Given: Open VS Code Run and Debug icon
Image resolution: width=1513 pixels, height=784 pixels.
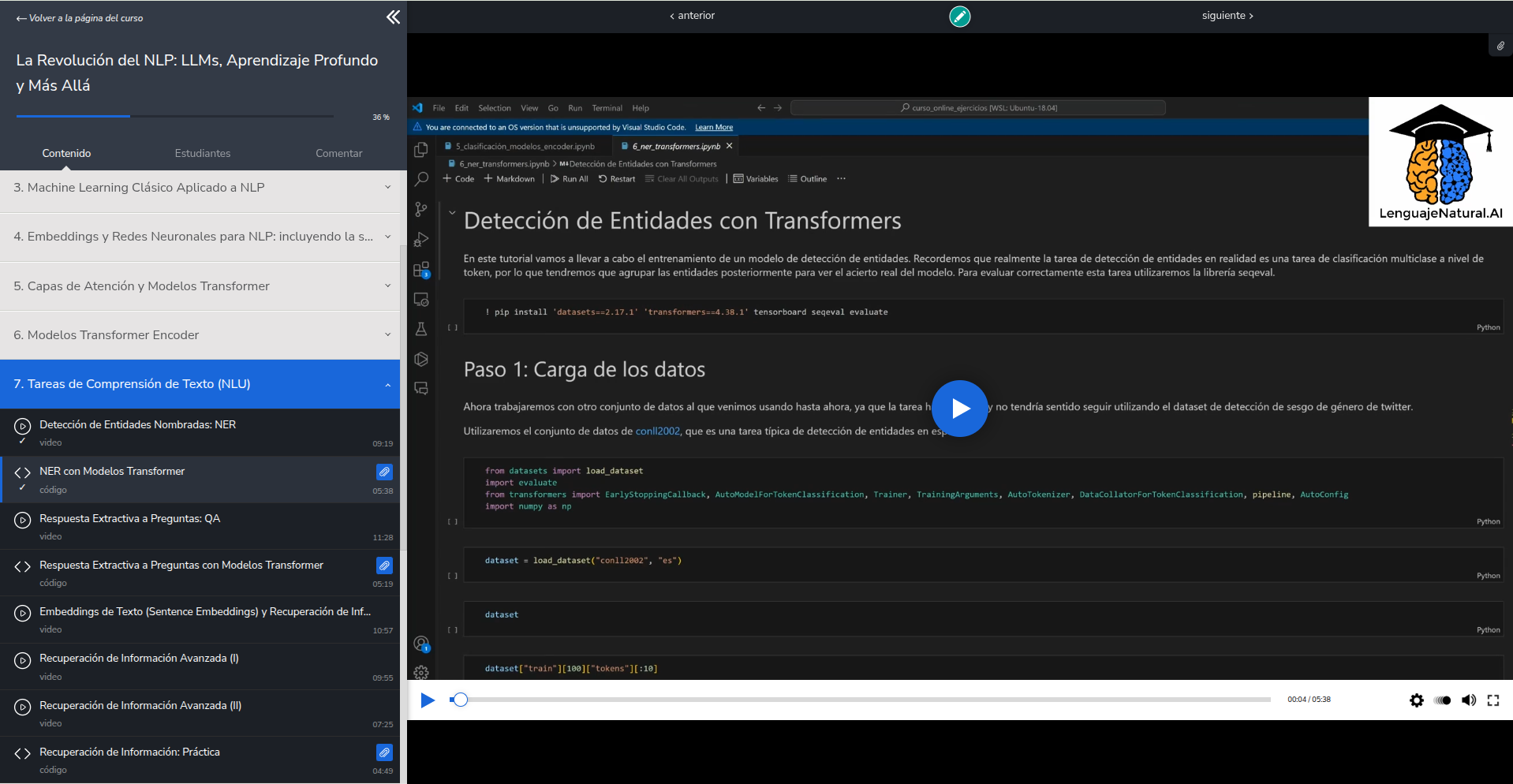Looking at the screenshot, I should click(421, 239).
